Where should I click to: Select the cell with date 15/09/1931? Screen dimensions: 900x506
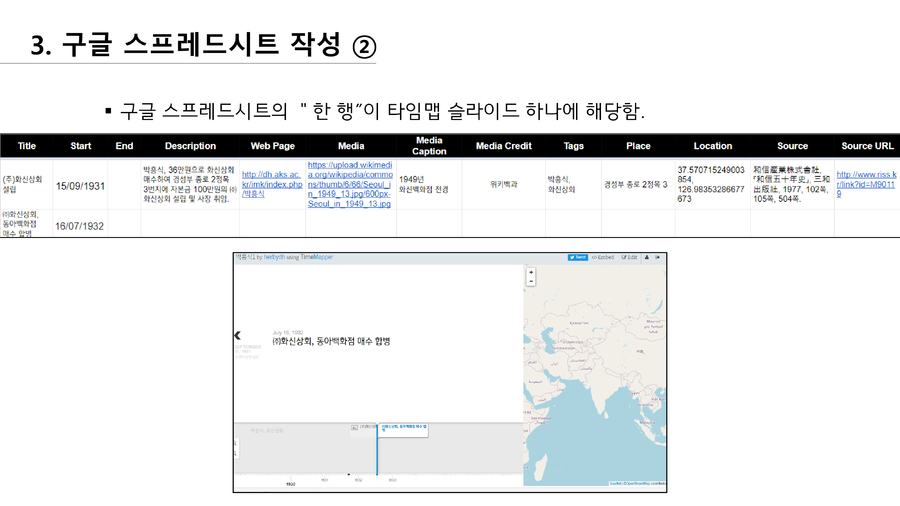(80, 184)
